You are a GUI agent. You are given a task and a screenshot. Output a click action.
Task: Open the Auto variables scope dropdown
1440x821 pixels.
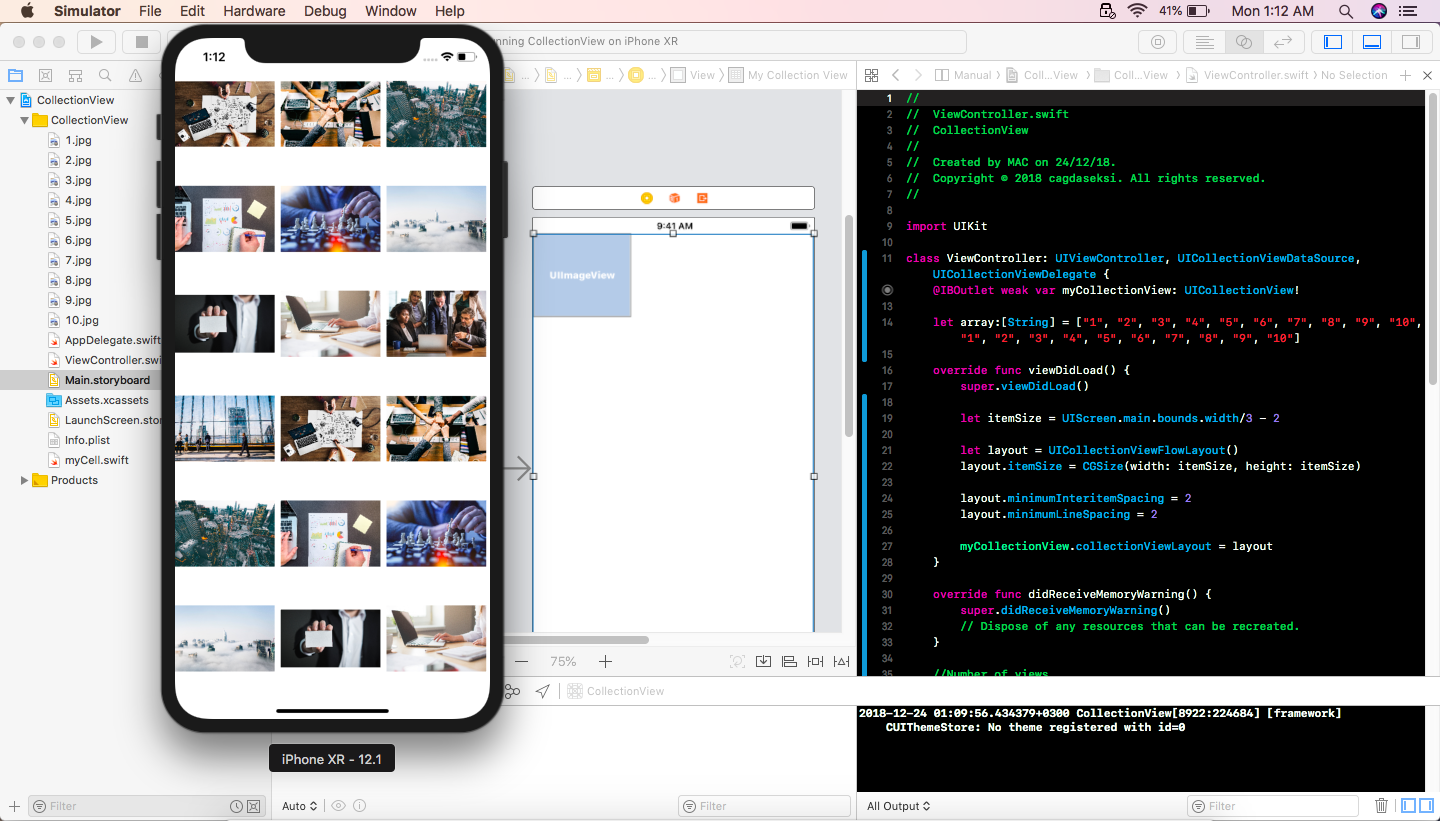pos(299,806)
